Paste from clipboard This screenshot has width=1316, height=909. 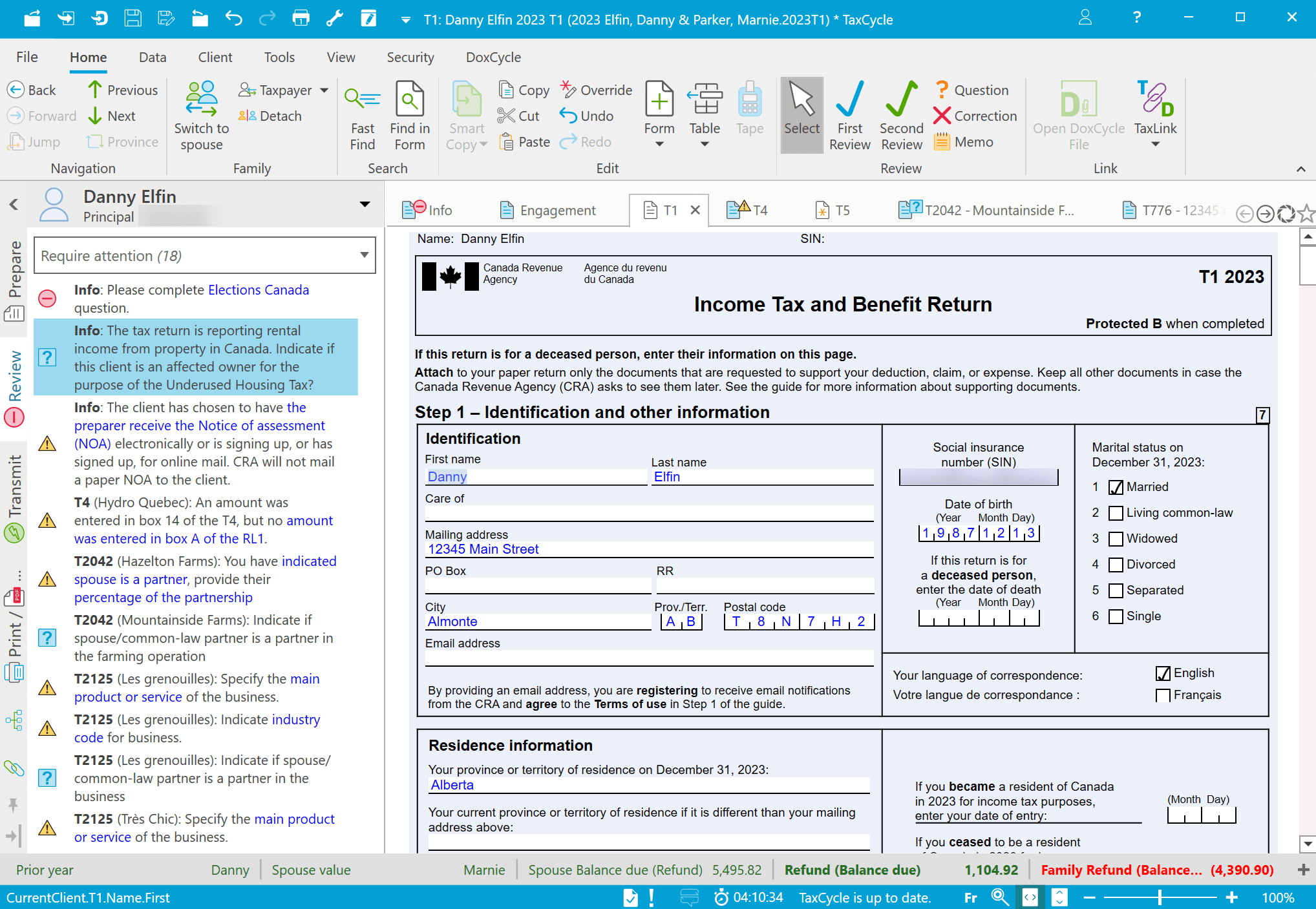pyautogui.click(x=524, y=141)
